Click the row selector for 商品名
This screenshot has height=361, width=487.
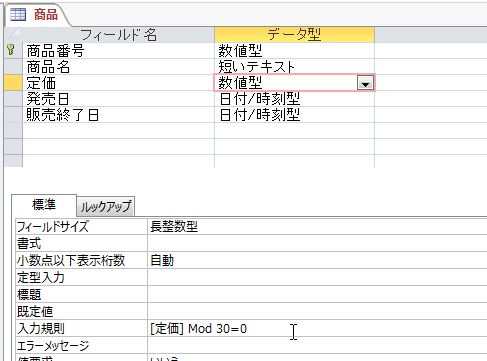13,66
